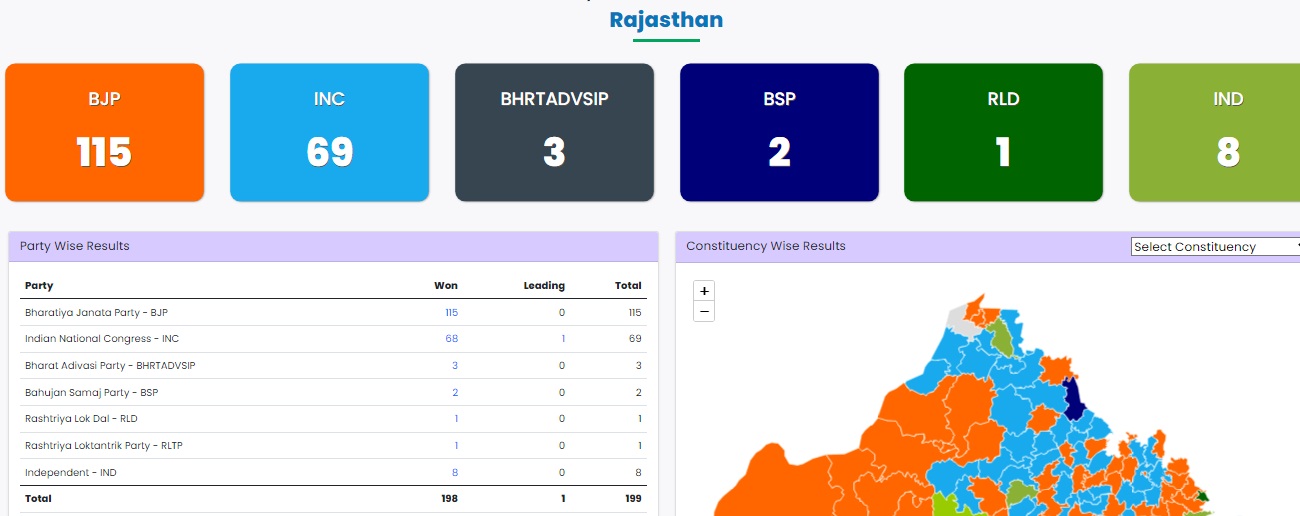The image size is (1300, 516).
Task: Open Rashtriya Loktantrik Party won count 1
Action: click(x=456, y=446)
